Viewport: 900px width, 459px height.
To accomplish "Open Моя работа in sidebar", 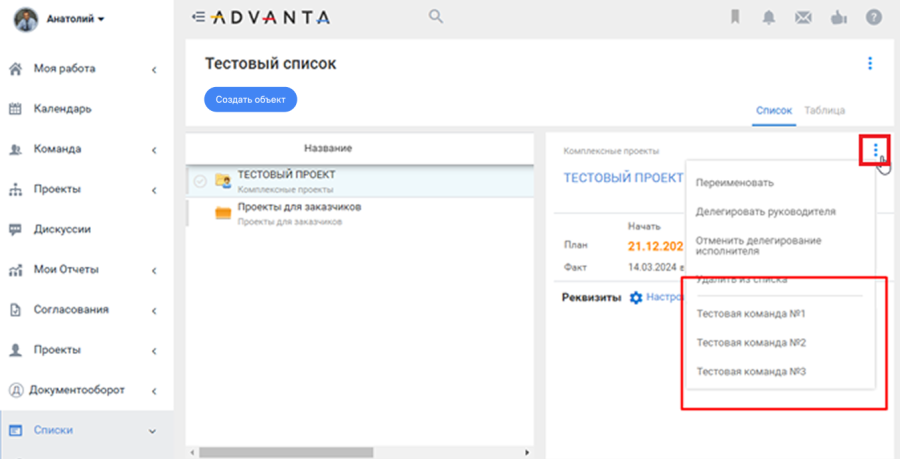I will click(x=64, y=69).
